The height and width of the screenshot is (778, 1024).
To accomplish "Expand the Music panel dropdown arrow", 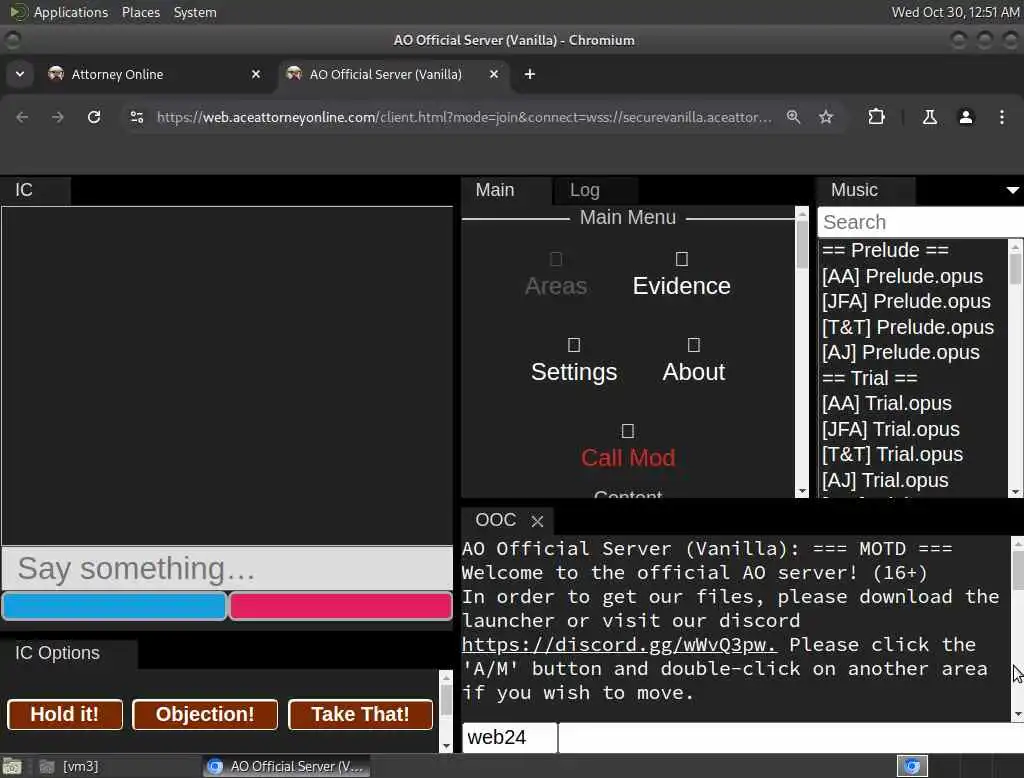I will point(1012,190).
